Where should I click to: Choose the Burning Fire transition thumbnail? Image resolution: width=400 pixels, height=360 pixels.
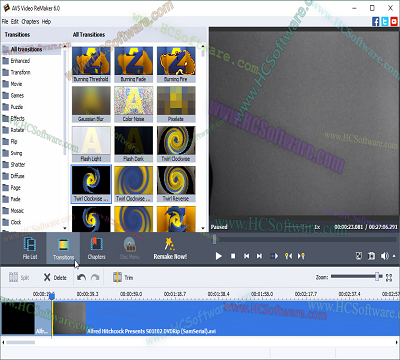tap(176, 64)
